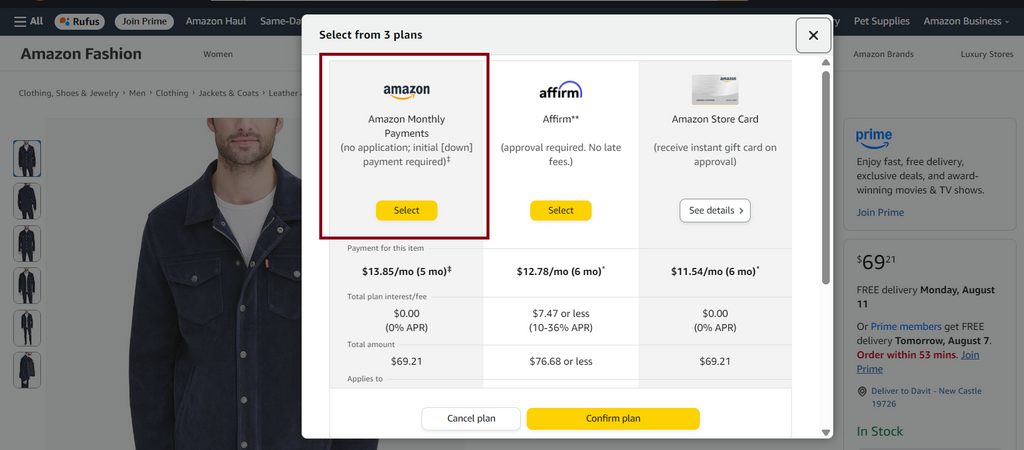Click the Affirm logo
The width and height of the screenshot is (1024, 450).
click(560, 90)
